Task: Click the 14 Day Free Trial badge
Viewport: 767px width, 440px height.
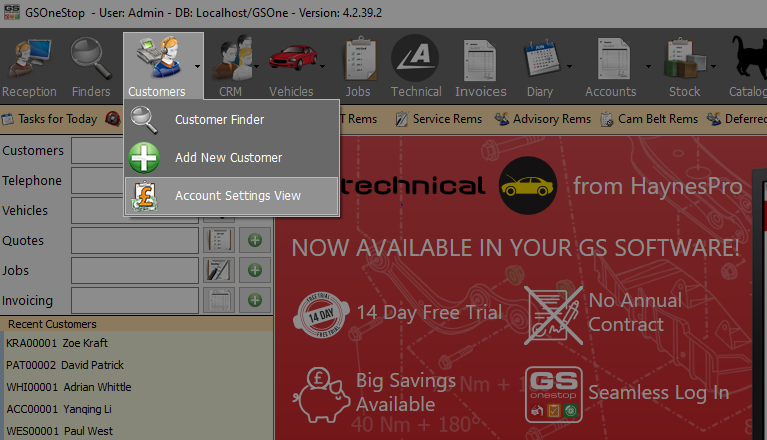Action: (x=321, y=315)
